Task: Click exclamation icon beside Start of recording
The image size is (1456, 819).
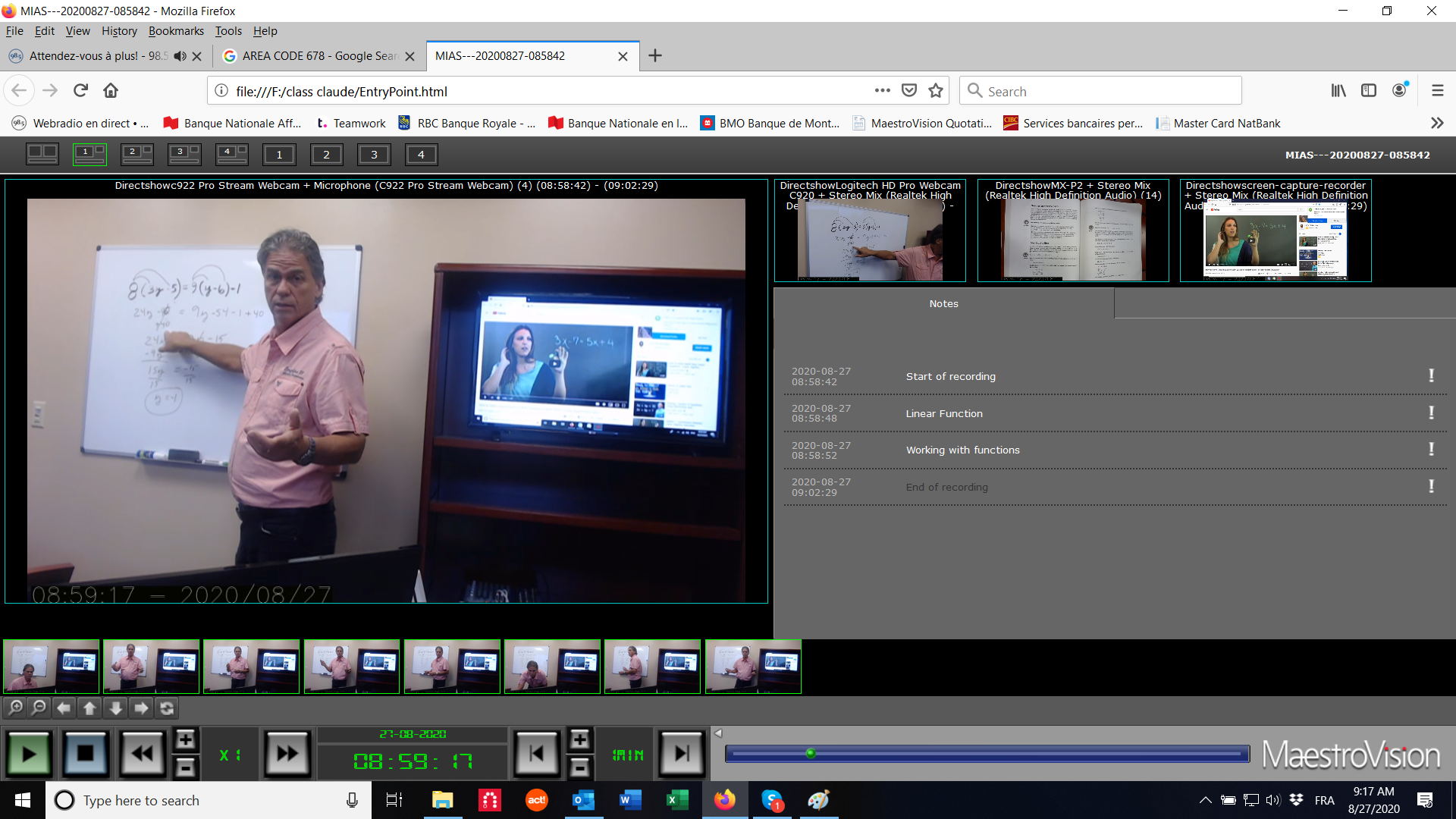Action: (x=1431, y=375)
